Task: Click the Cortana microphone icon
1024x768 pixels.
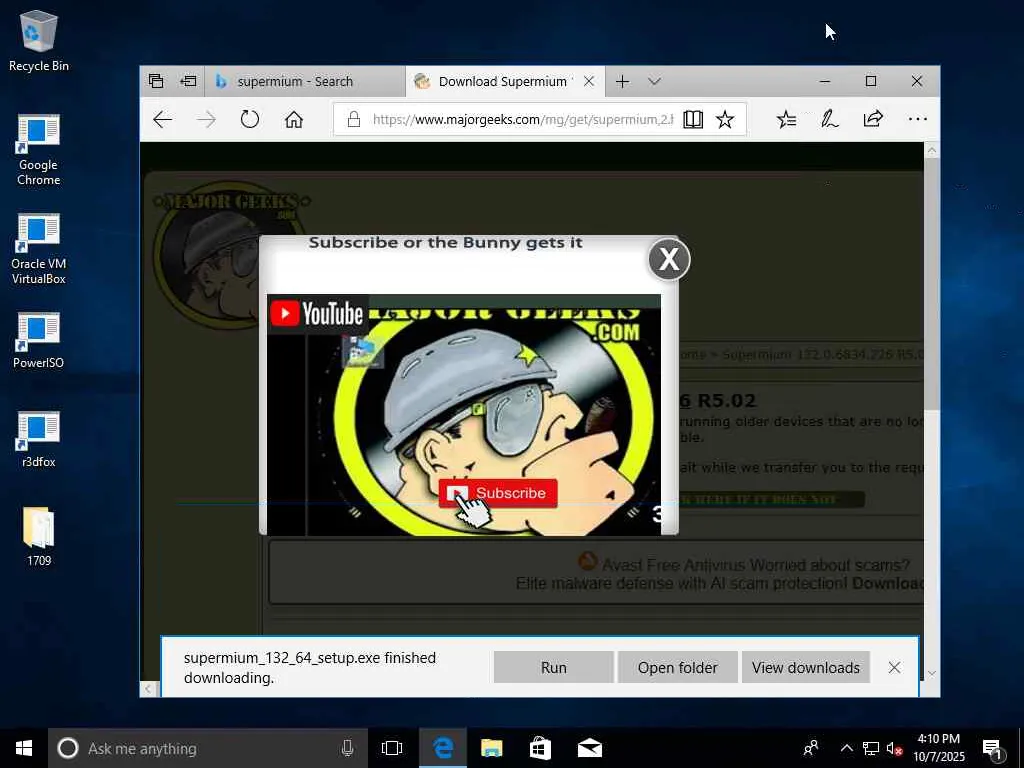Action: pyautogui.click(x=347, y=748)
